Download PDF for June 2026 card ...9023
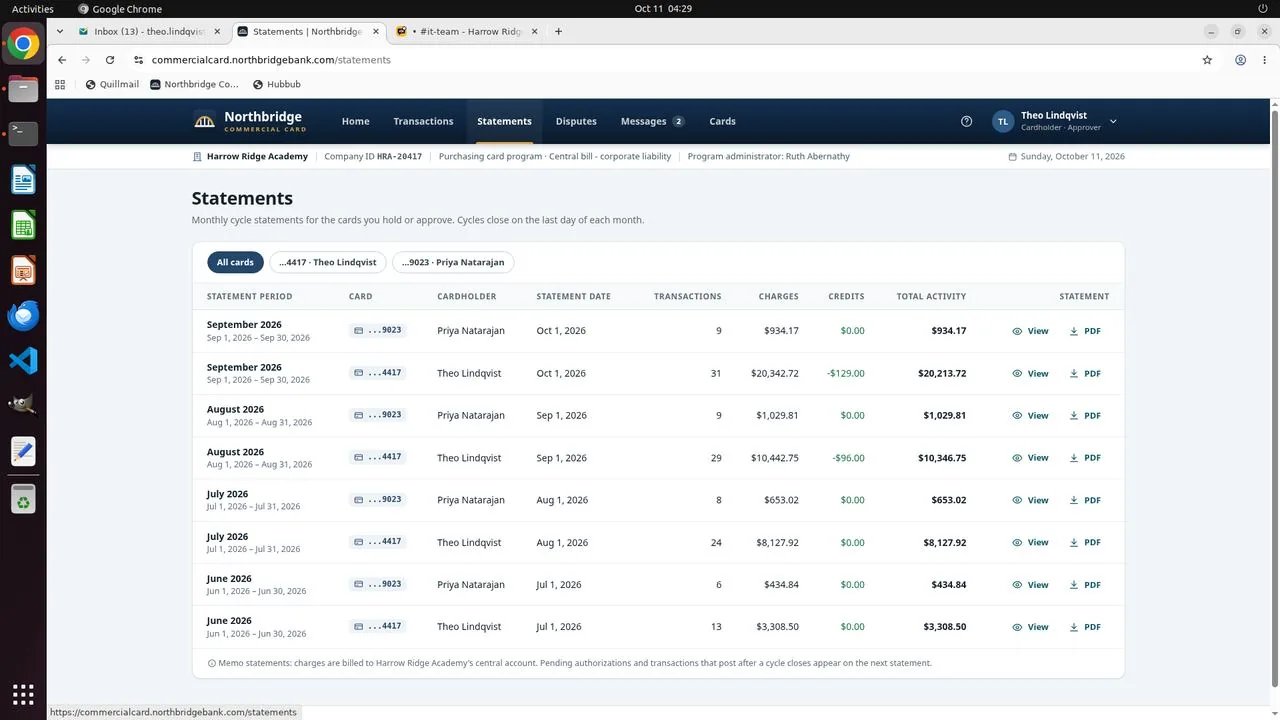This screenshot has height=720, width=1280. pyautogui.click(x=1085, y=585)
